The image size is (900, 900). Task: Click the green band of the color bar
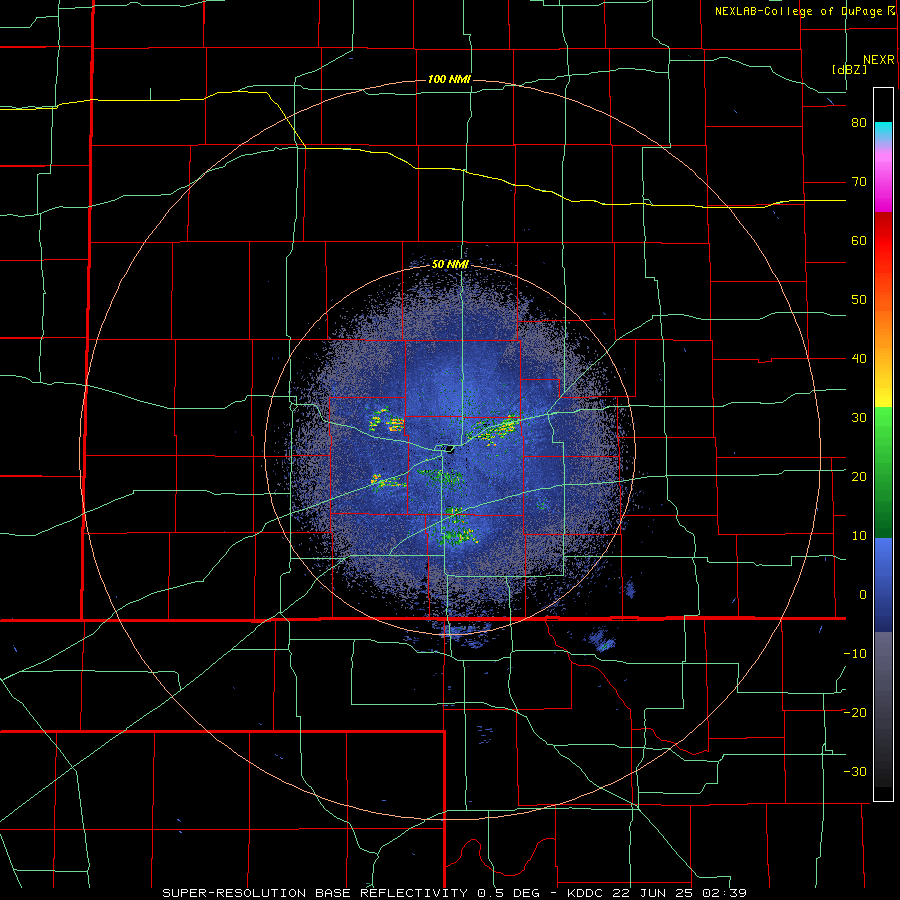pos(883,471)
